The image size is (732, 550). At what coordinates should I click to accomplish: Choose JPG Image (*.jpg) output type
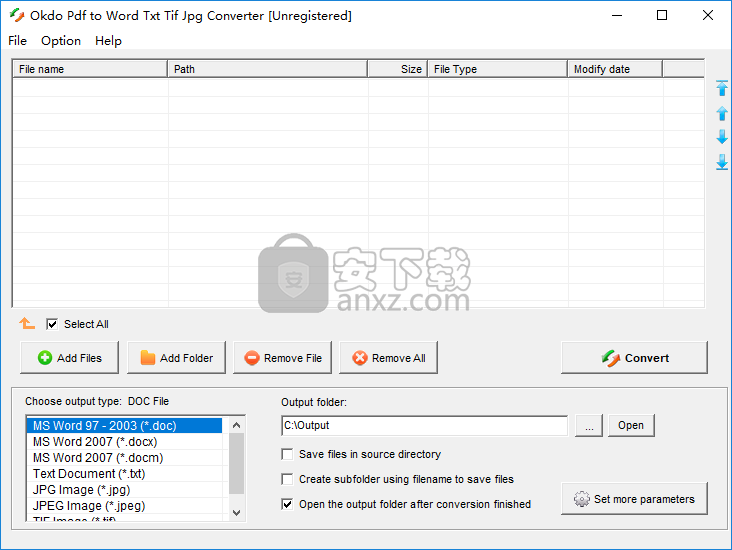(x=81, y=490)
